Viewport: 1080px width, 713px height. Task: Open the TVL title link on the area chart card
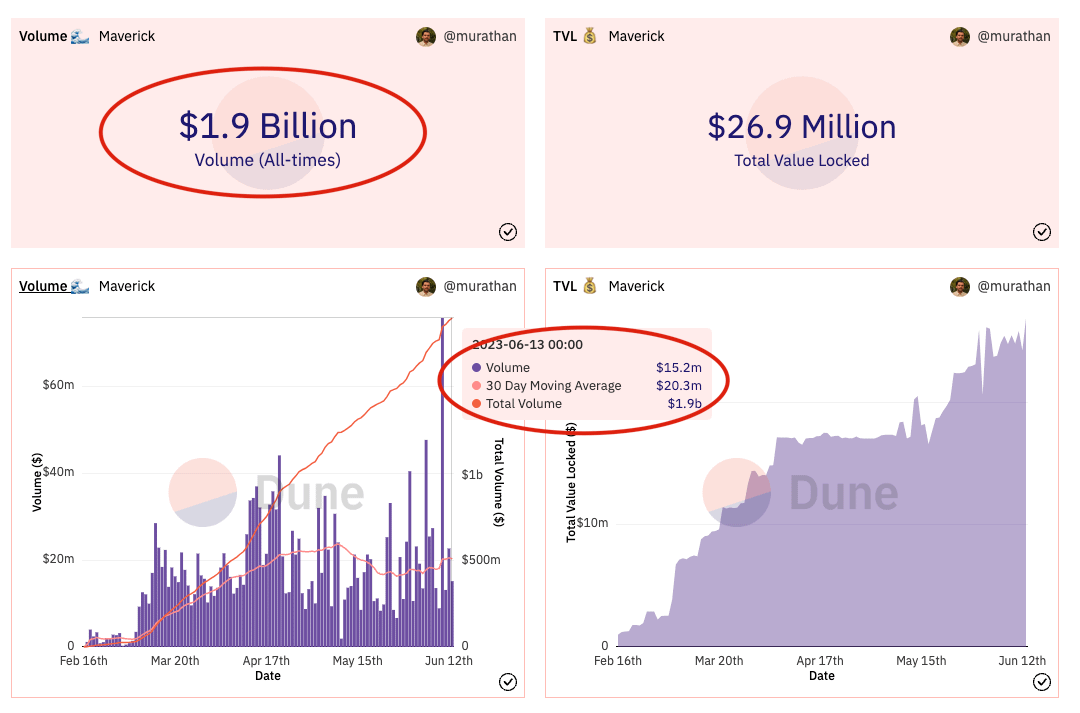[565, 286]
